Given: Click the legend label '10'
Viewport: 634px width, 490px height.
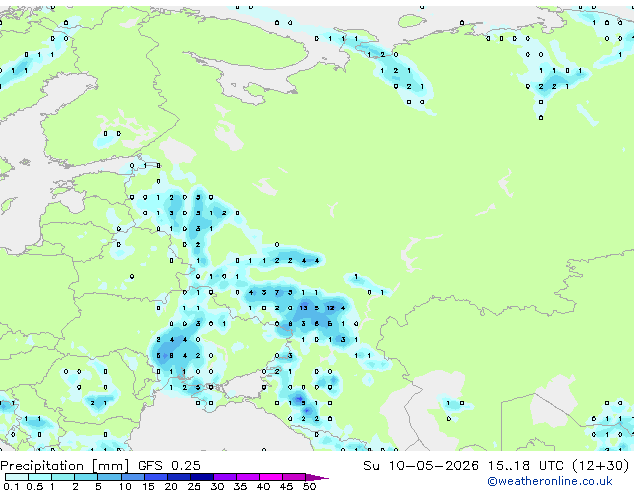Looking at the screenshot, I should pyautogui.click(x=125, y=486).
